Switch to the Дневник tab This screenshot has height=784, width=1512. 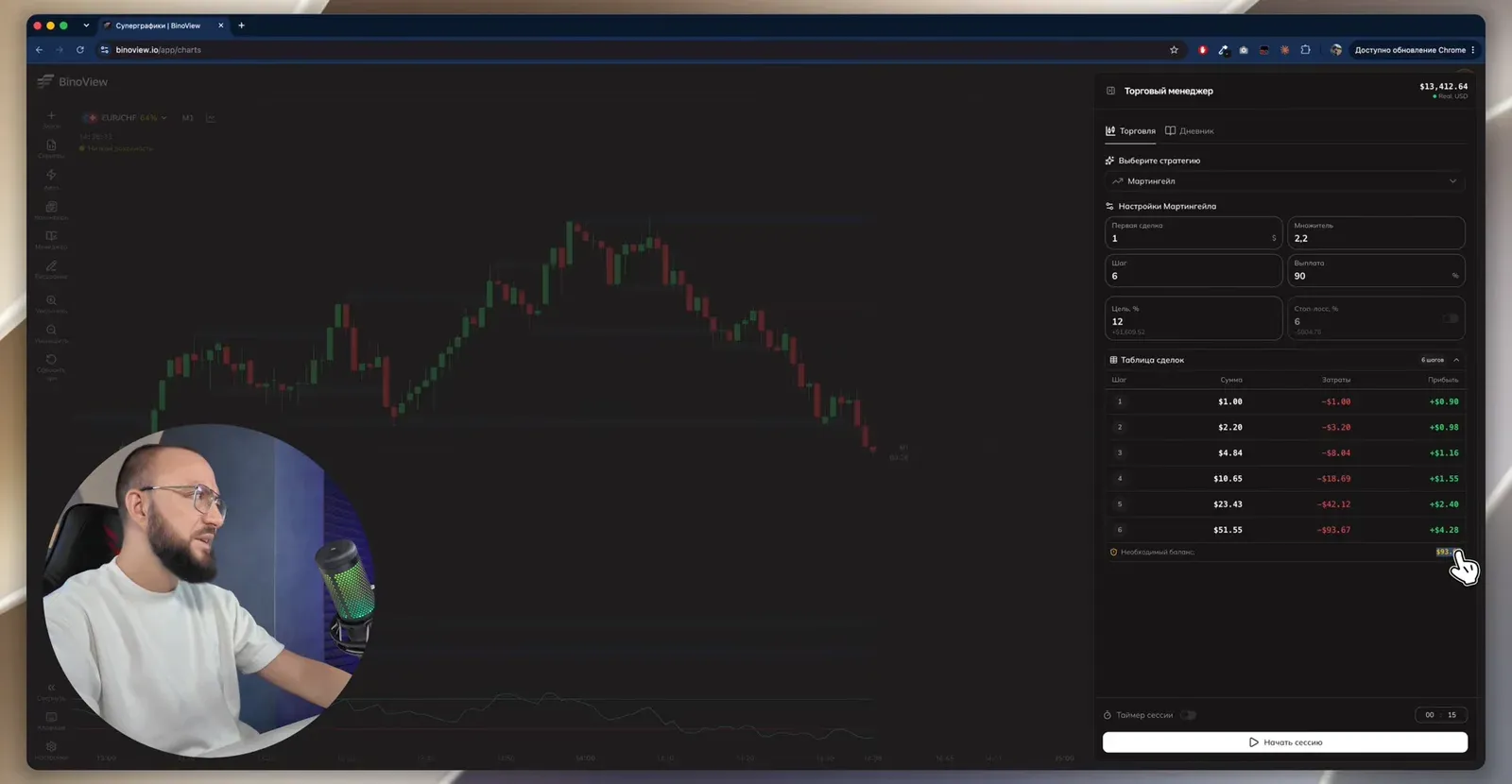[1190, 131]
